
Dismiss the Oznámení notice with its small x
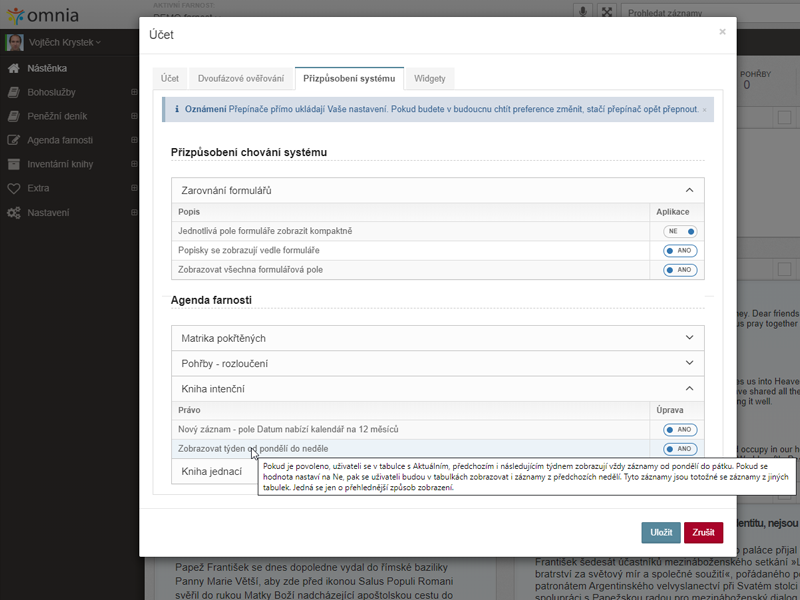(x=704, y=109)
